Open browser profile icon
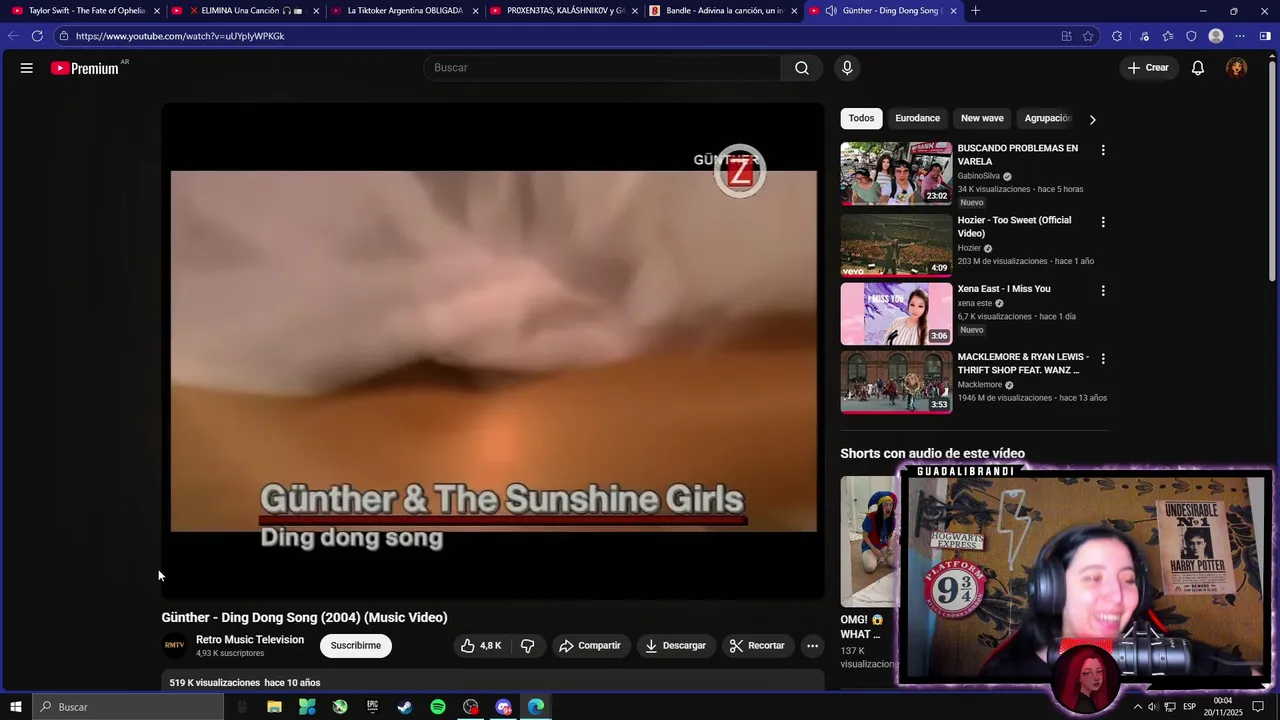The height and width of the screenshot is (720, 1280). [x=1216, y=36]
